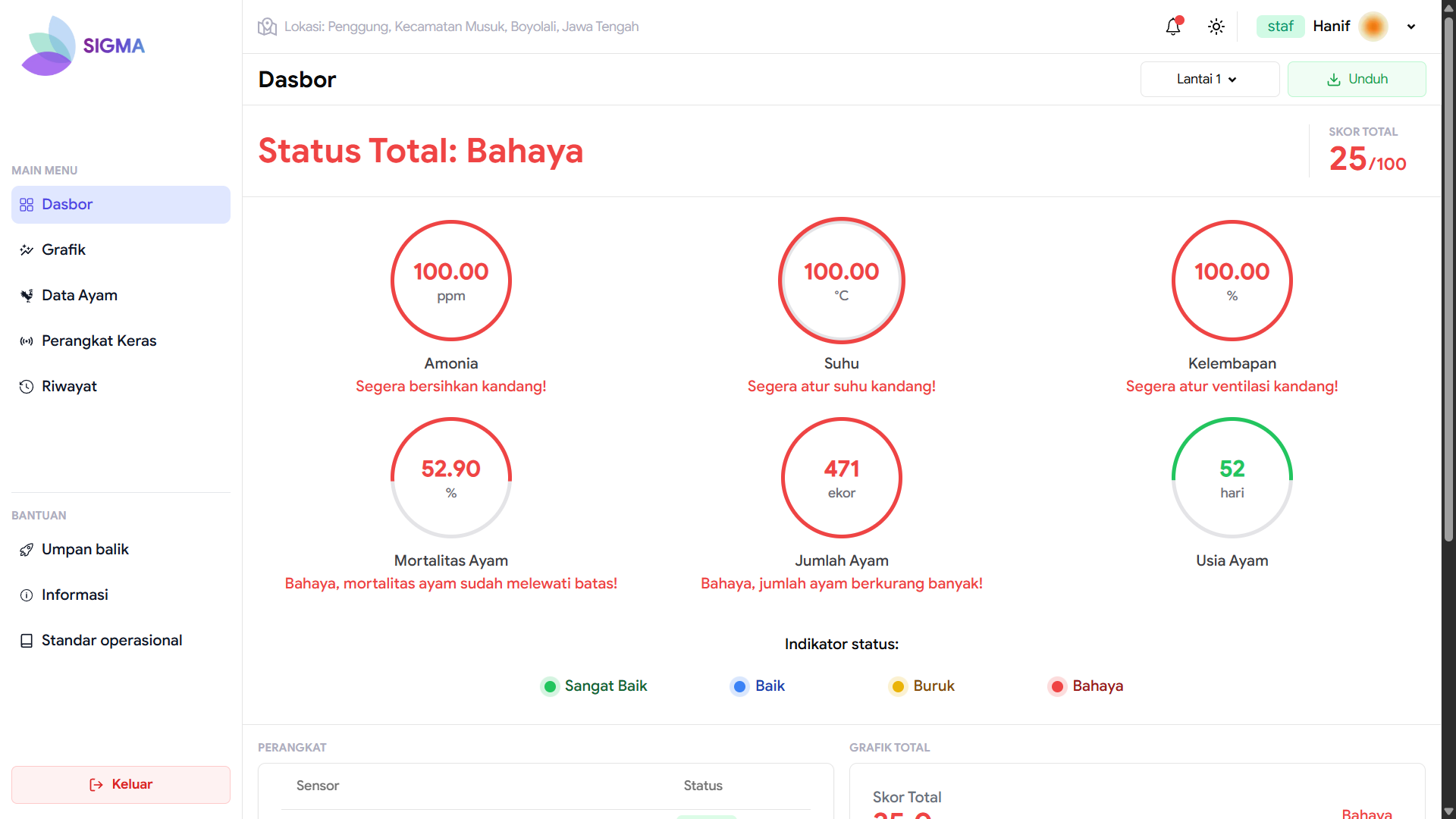Click the info icon next to Informasi
The image size is (1456, 819).
coord(27,595)
